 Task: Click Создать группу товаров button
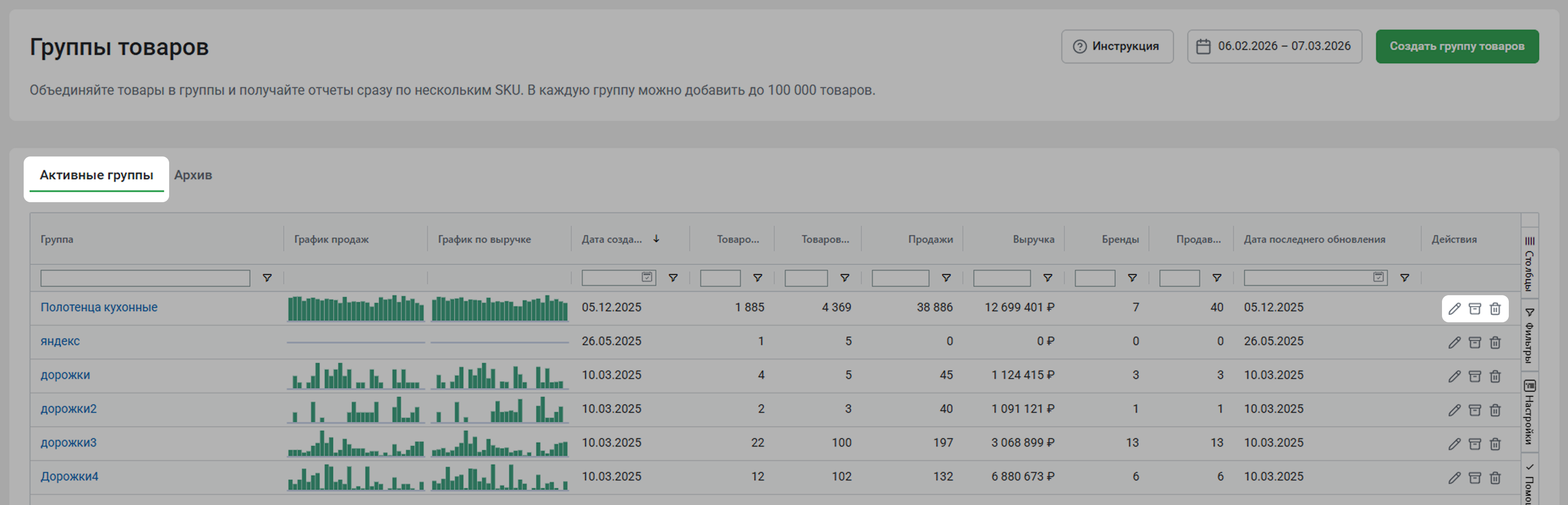[1457, 46]
